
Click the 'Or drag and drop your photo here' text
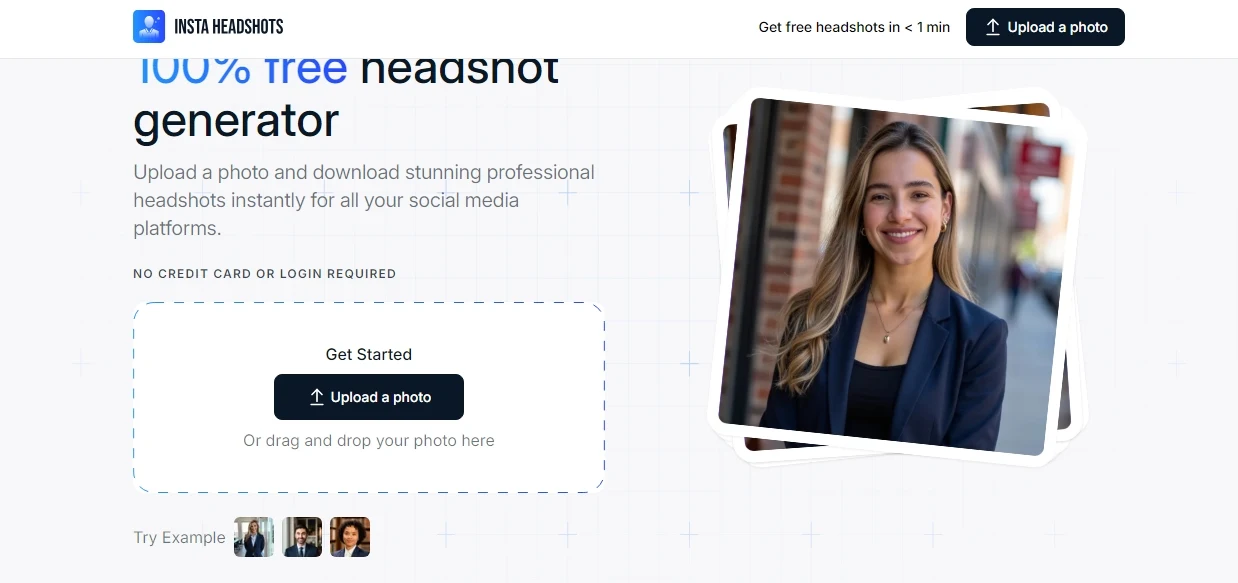tap(369, 440)
